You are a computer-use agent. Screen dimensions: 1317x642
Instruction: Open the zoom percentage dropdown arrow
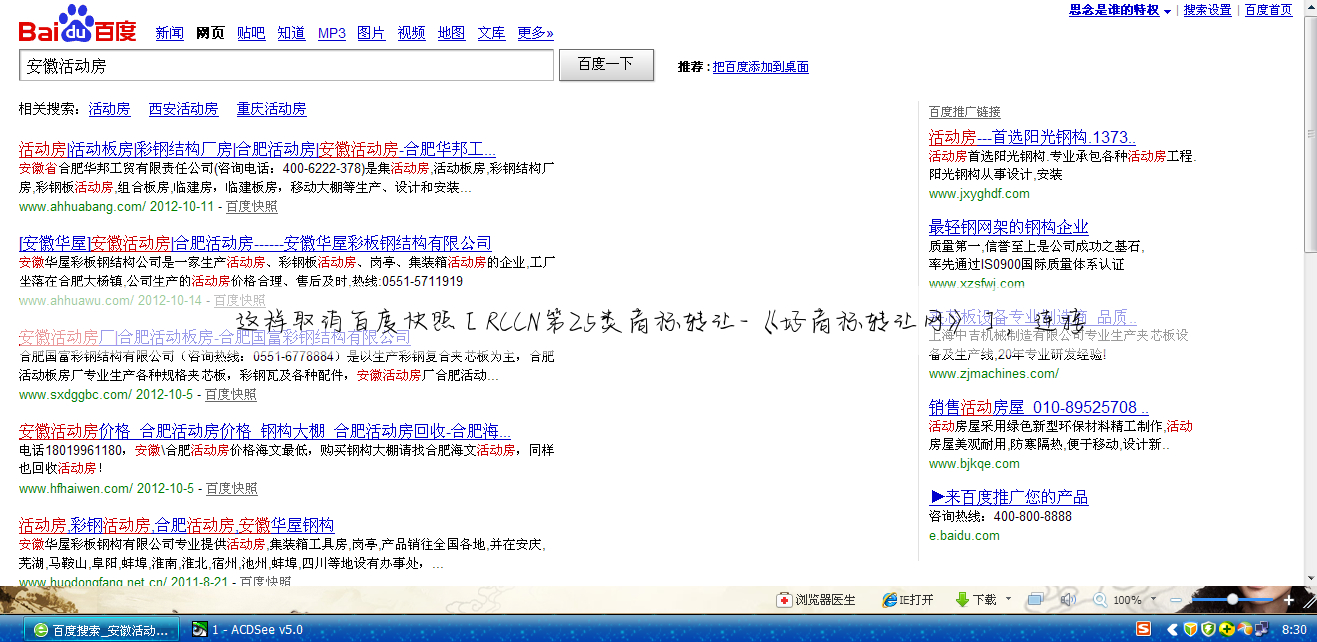(x=1152, y=600)
